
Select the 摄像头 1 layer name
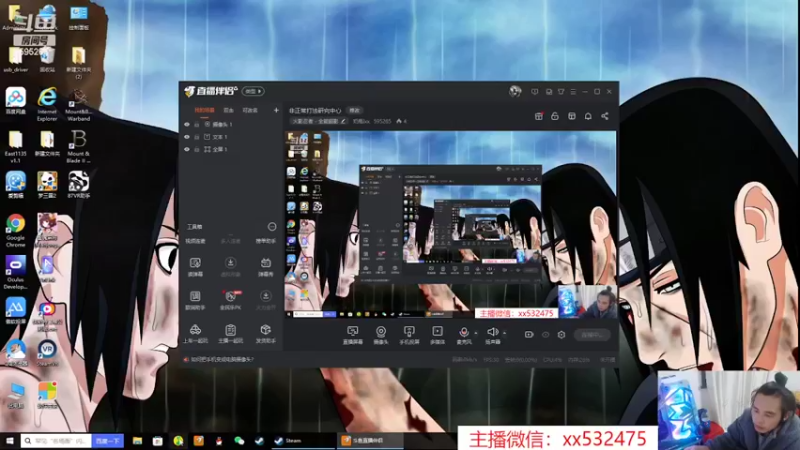click(x=222, y=124)
